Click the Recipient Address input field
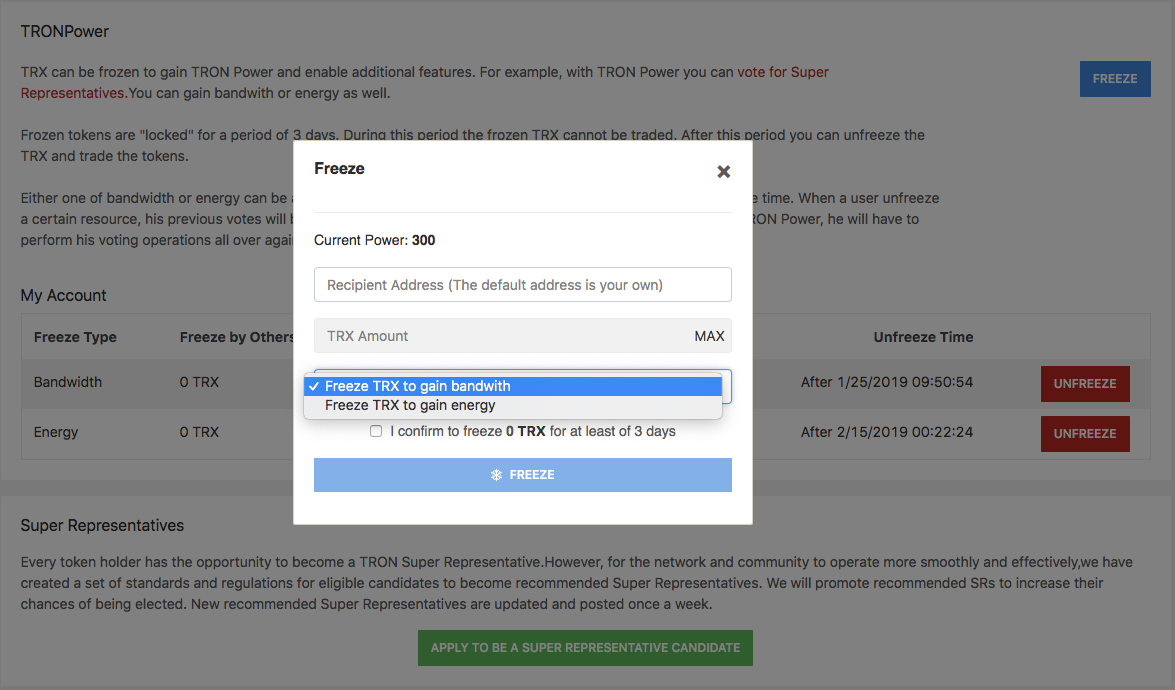This screenshot has height=690, width=1175. (522, 285)
